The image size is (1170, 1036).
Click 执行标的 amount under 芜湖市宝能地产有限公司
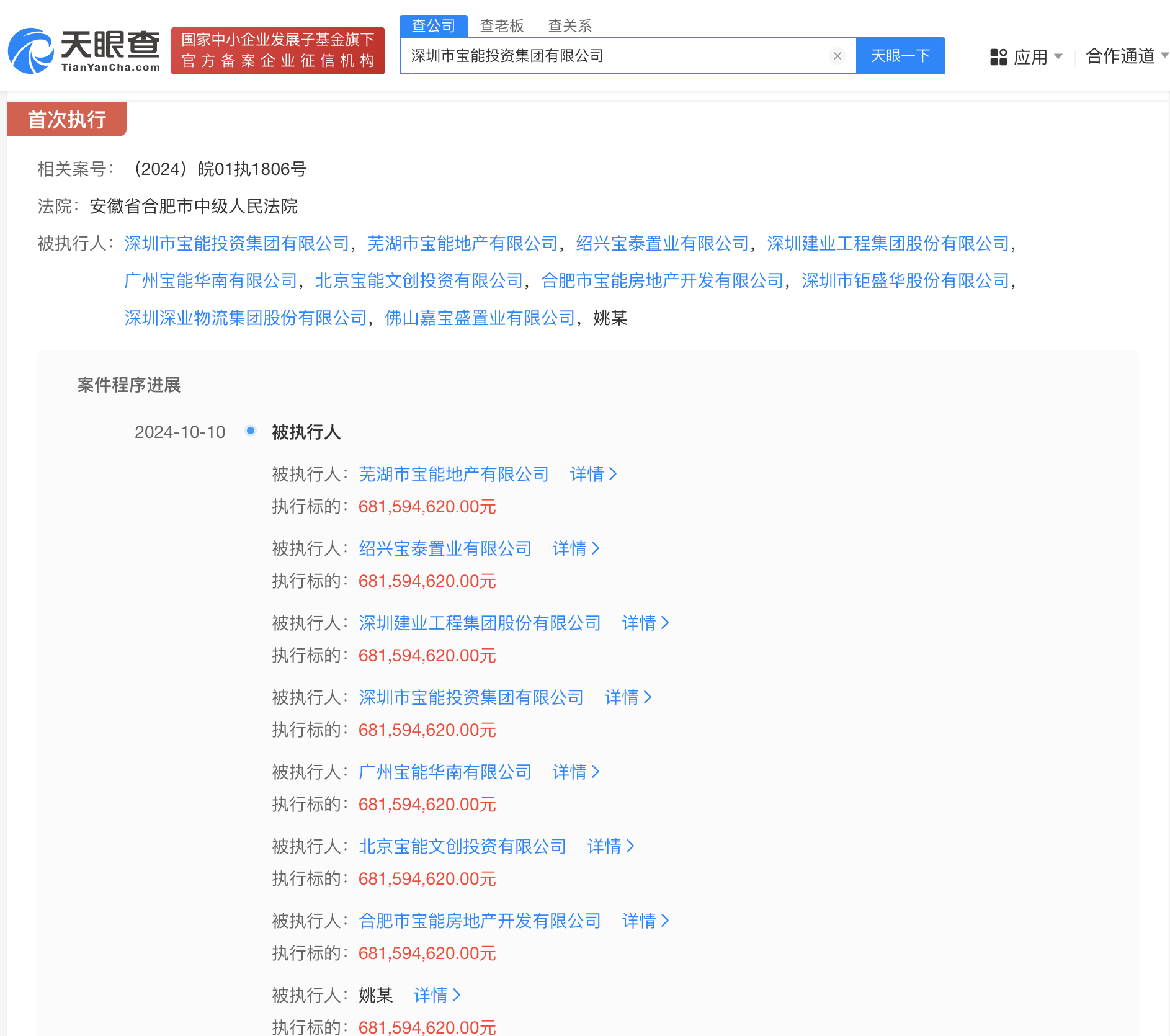click(x=427, y=507)
